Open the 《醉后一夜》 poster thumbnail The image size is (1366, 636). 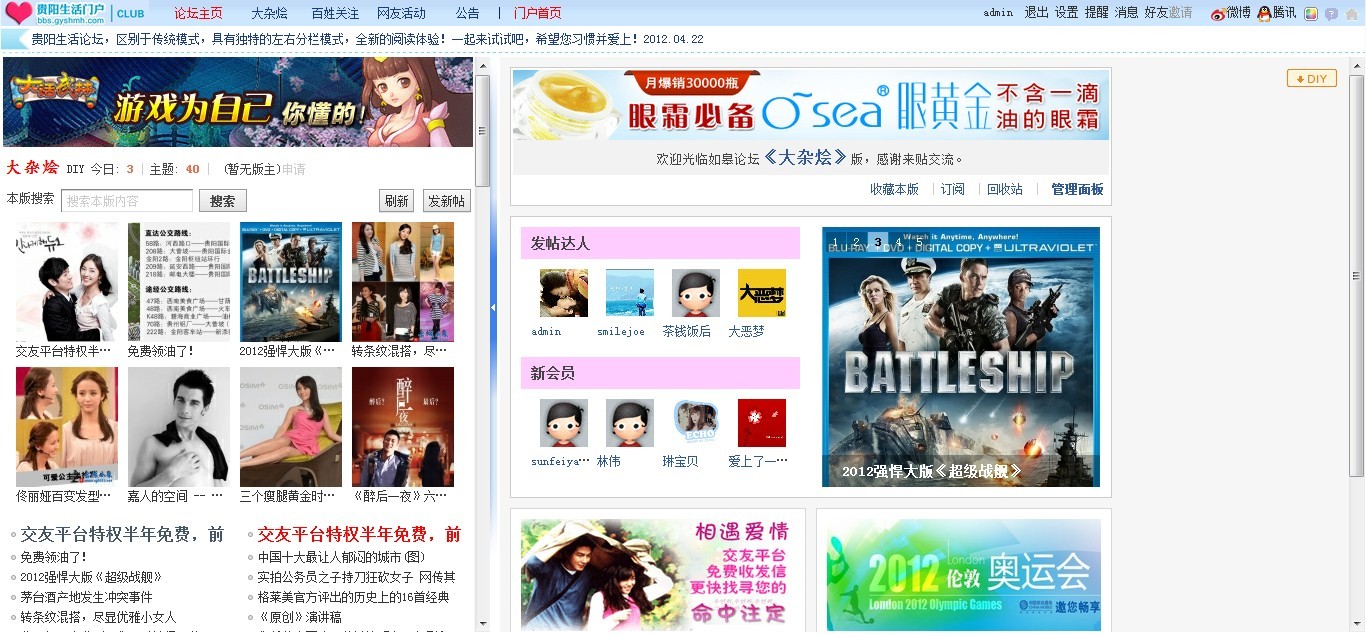coord(402,427)
